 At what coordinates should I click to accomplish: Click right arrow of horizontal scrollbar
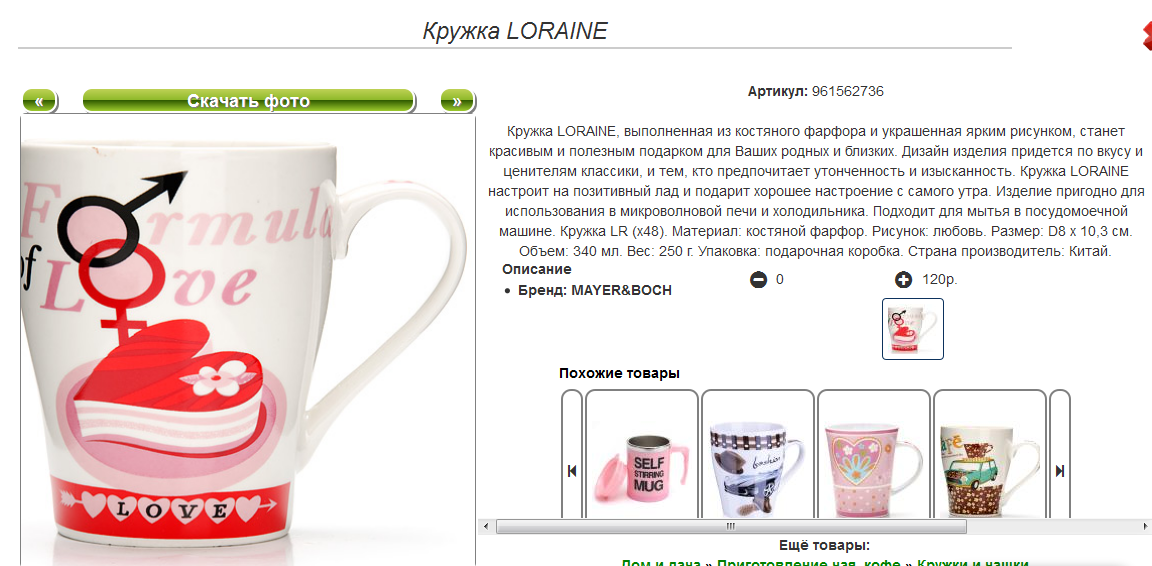point(1145,526)
